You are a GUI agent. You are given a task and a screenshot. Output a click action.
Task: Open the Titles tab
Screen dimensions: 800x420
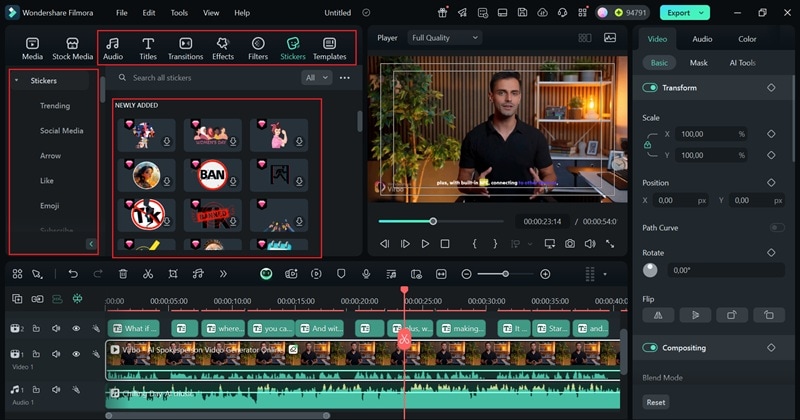point(148,49)
